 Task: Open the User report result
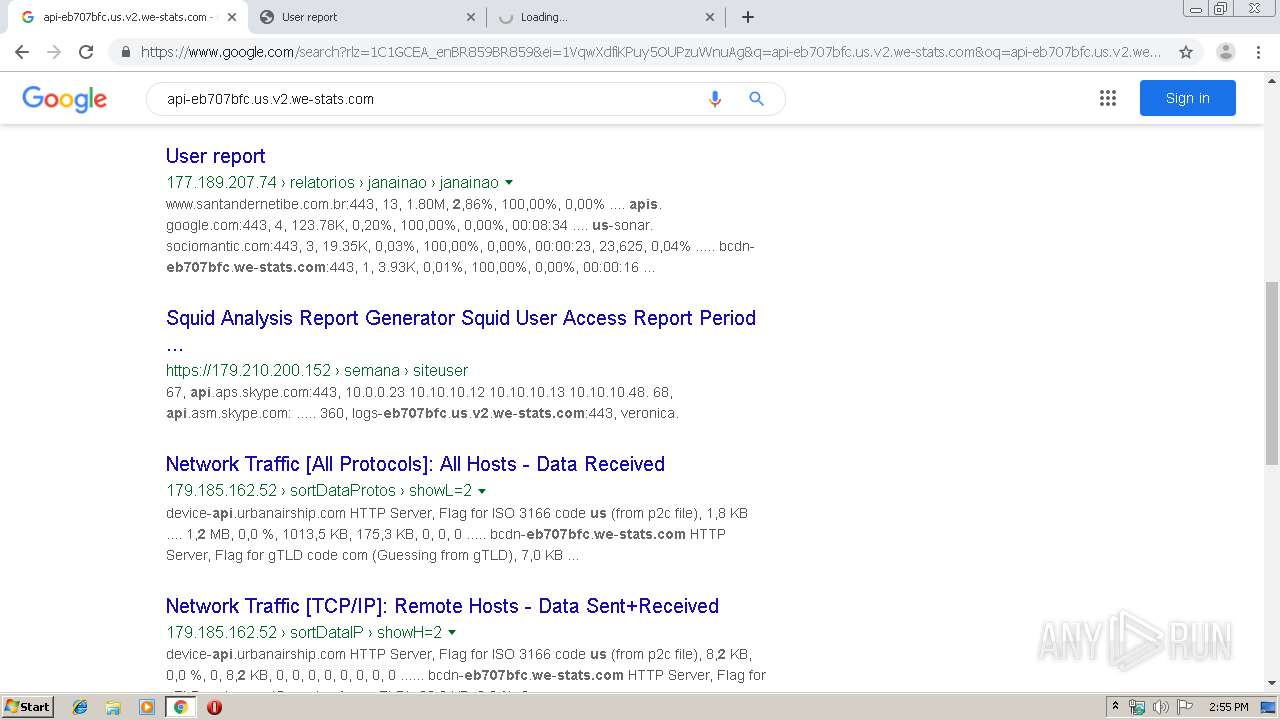215,156
